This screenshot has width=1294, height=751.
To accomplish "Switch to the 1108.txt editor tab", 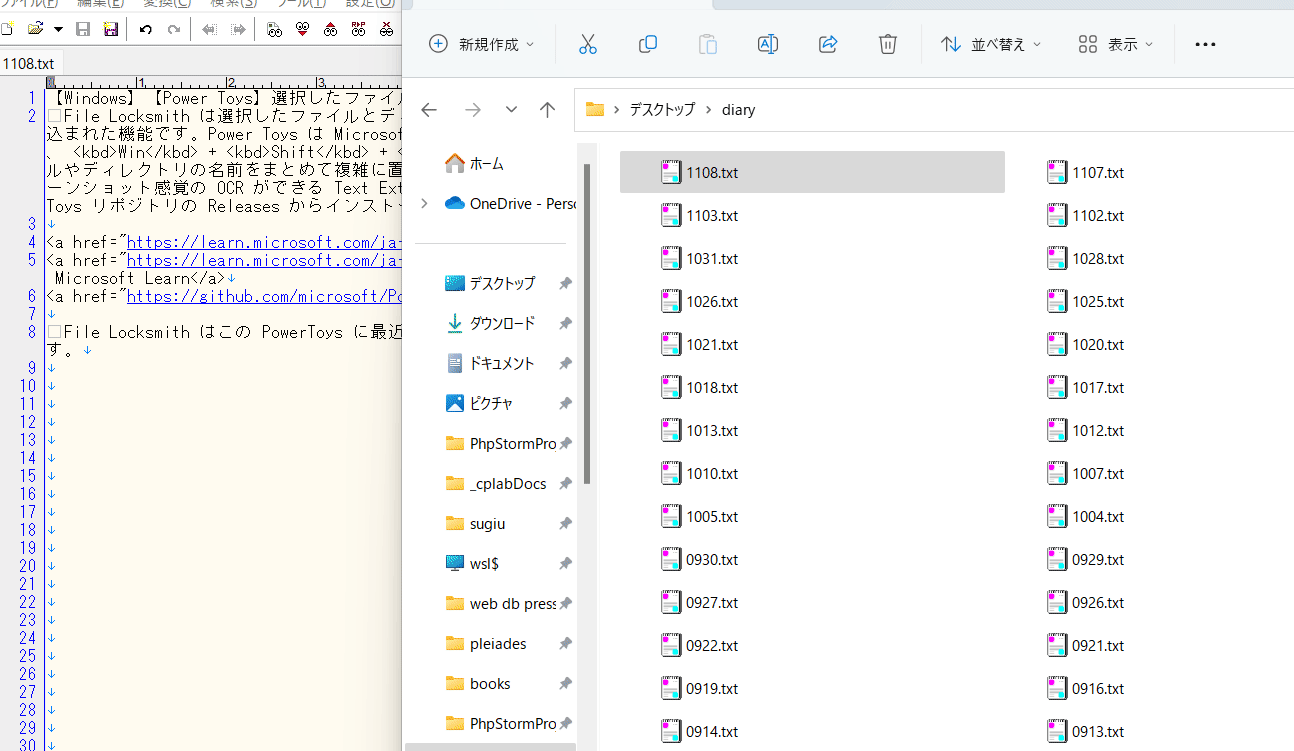I will coord(28,63).
